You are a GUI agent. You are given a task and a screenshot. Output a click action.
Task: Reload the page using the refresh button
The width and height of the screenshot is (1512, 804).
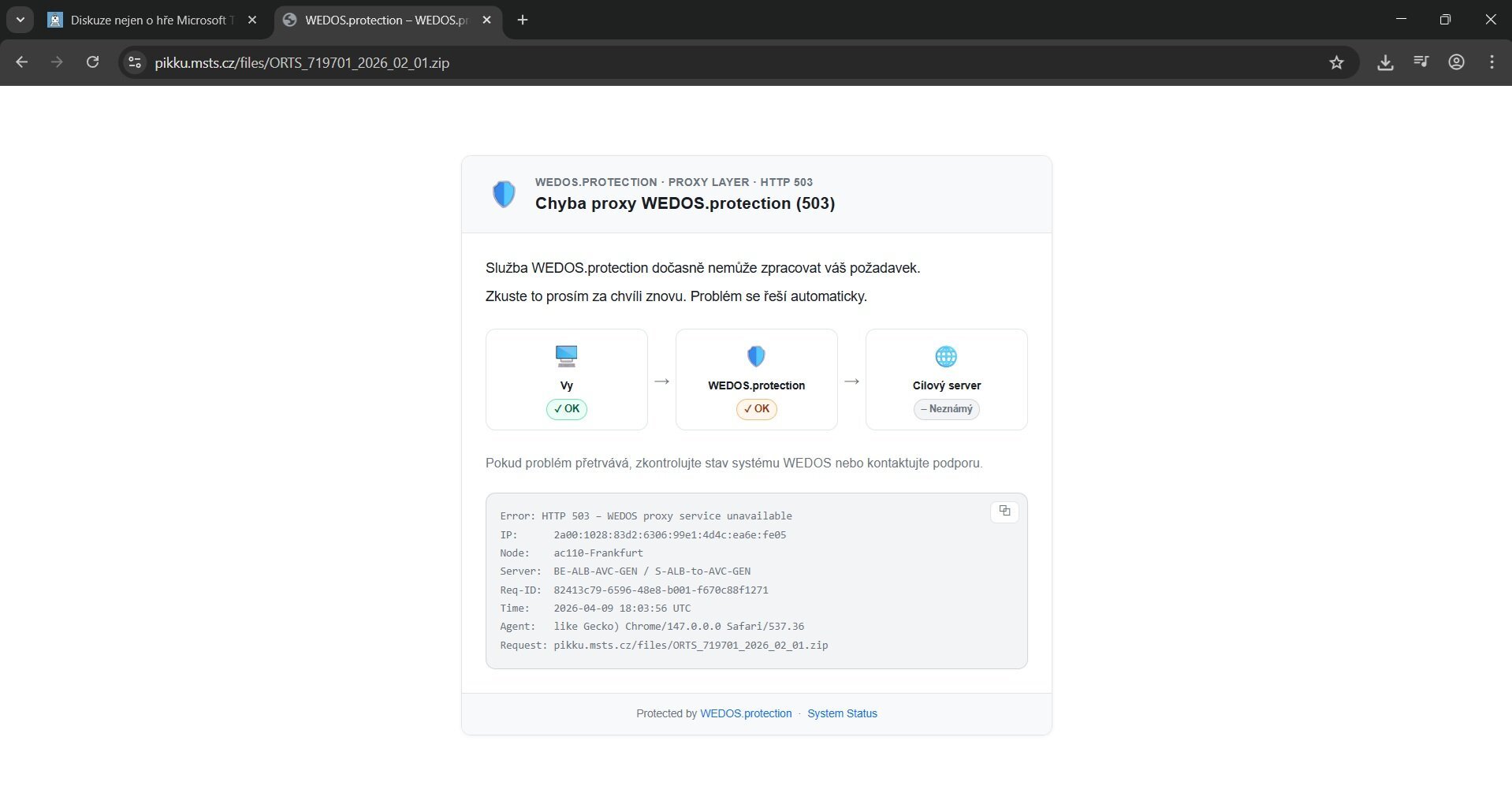pyautogui.click(x=92, y=62)
